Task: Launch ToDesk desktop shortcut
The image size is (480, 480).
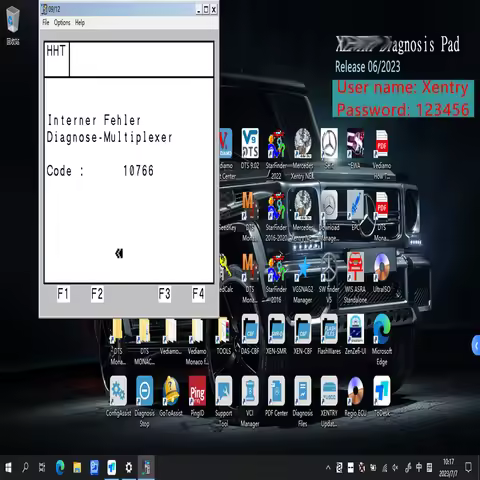Action: pyautogui.click(x=382, y=397)
